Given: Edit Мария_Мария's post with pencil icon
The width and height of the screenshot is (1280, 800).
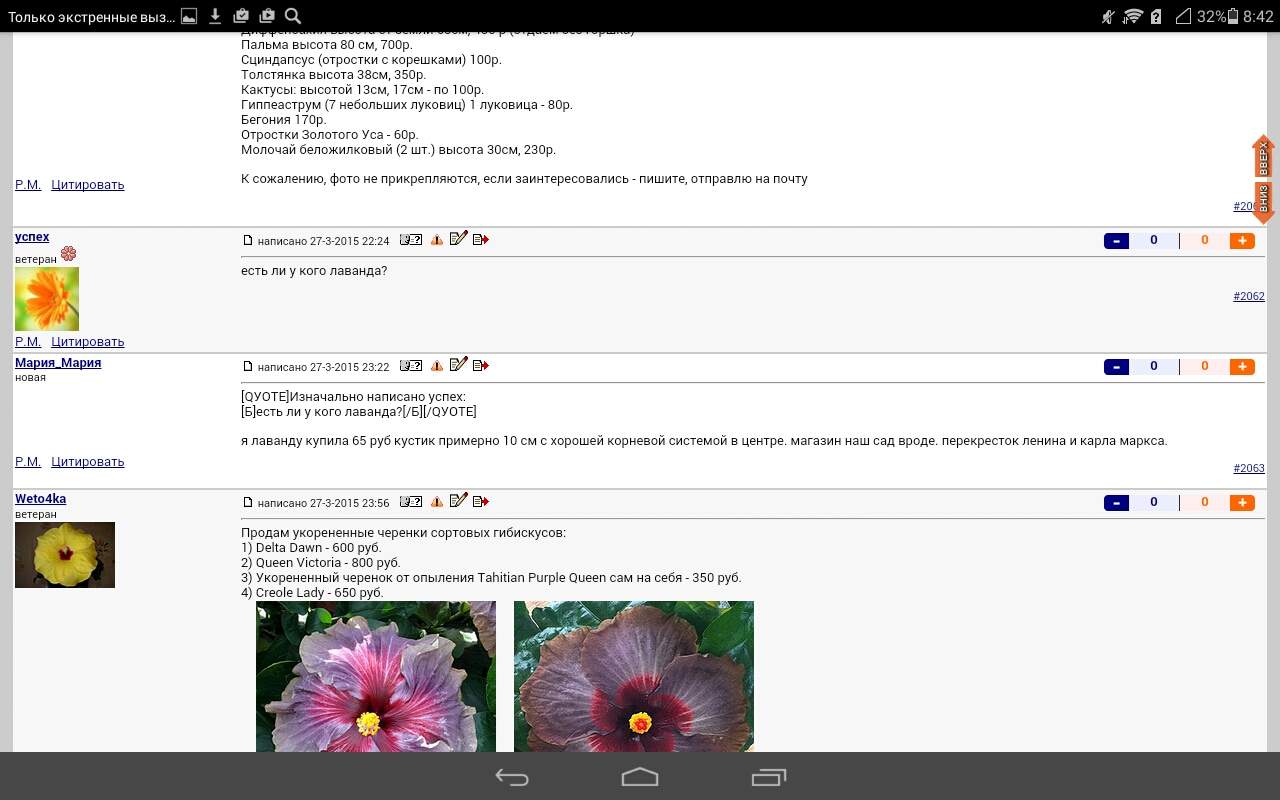Looking at the screenshot, I should (458, 365).
